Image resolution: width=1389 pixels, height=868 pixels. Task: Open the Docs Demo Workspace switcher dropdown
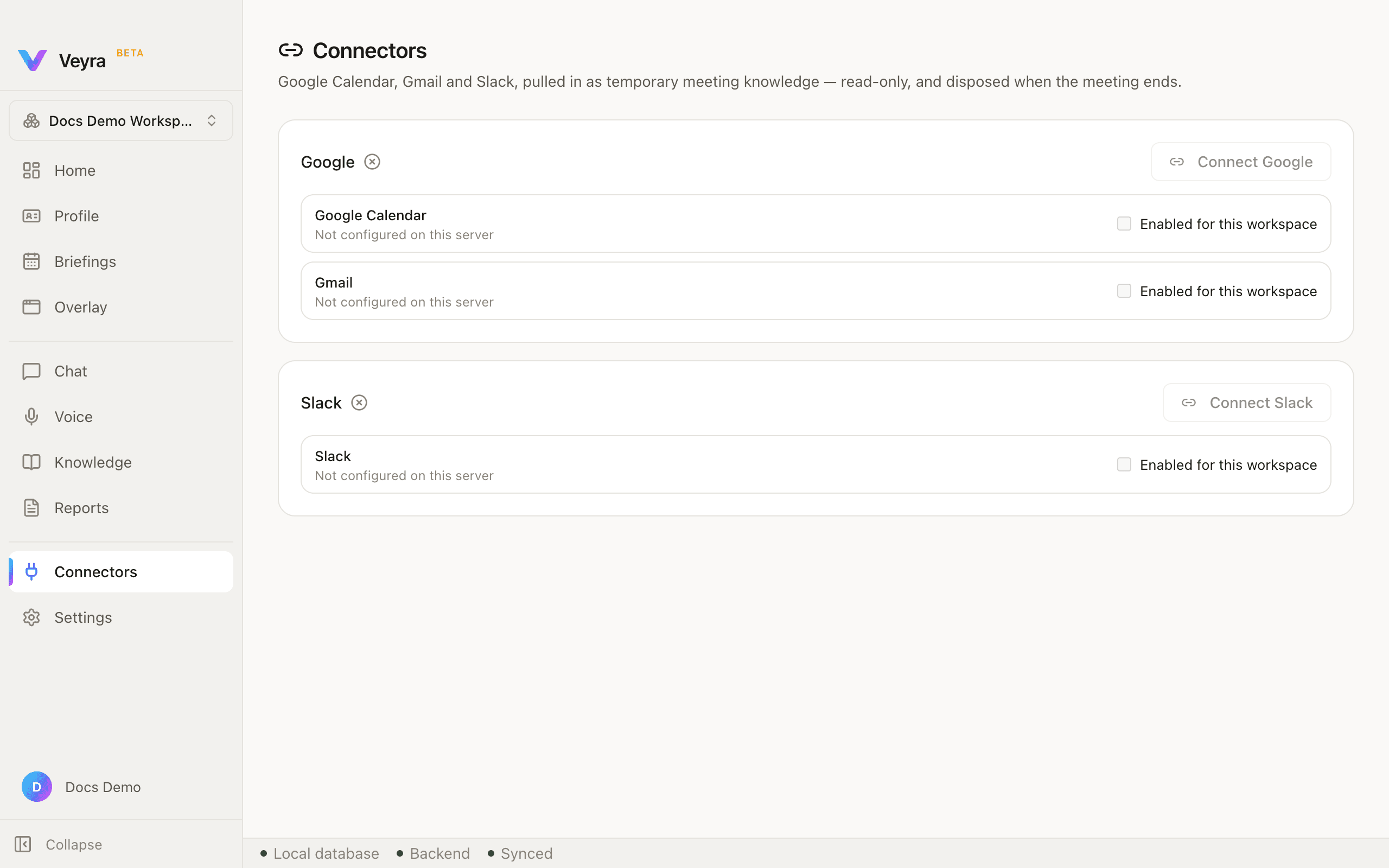point(120,120)
